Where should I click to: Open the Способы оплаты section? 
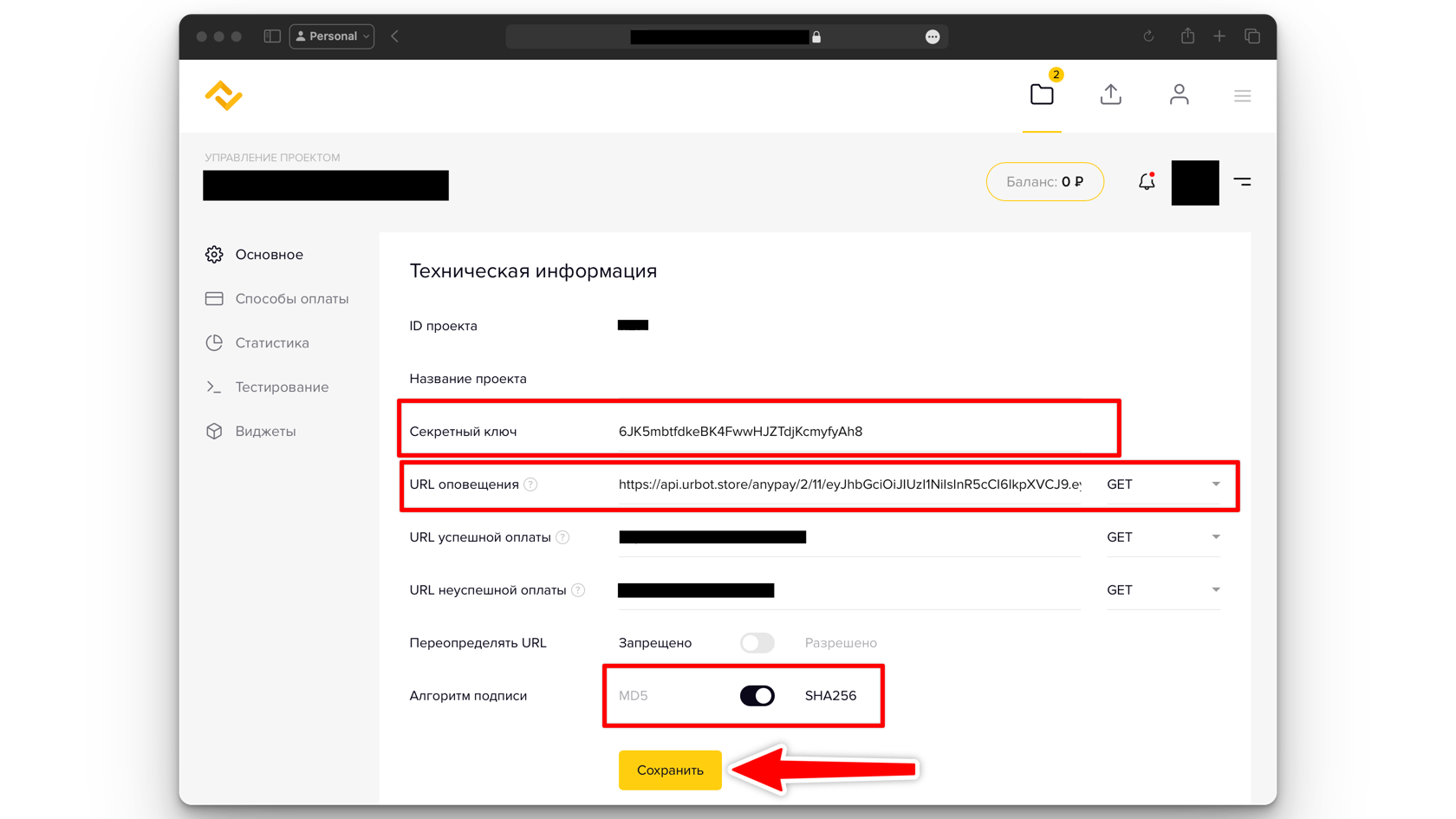click(x=291, y=299)
